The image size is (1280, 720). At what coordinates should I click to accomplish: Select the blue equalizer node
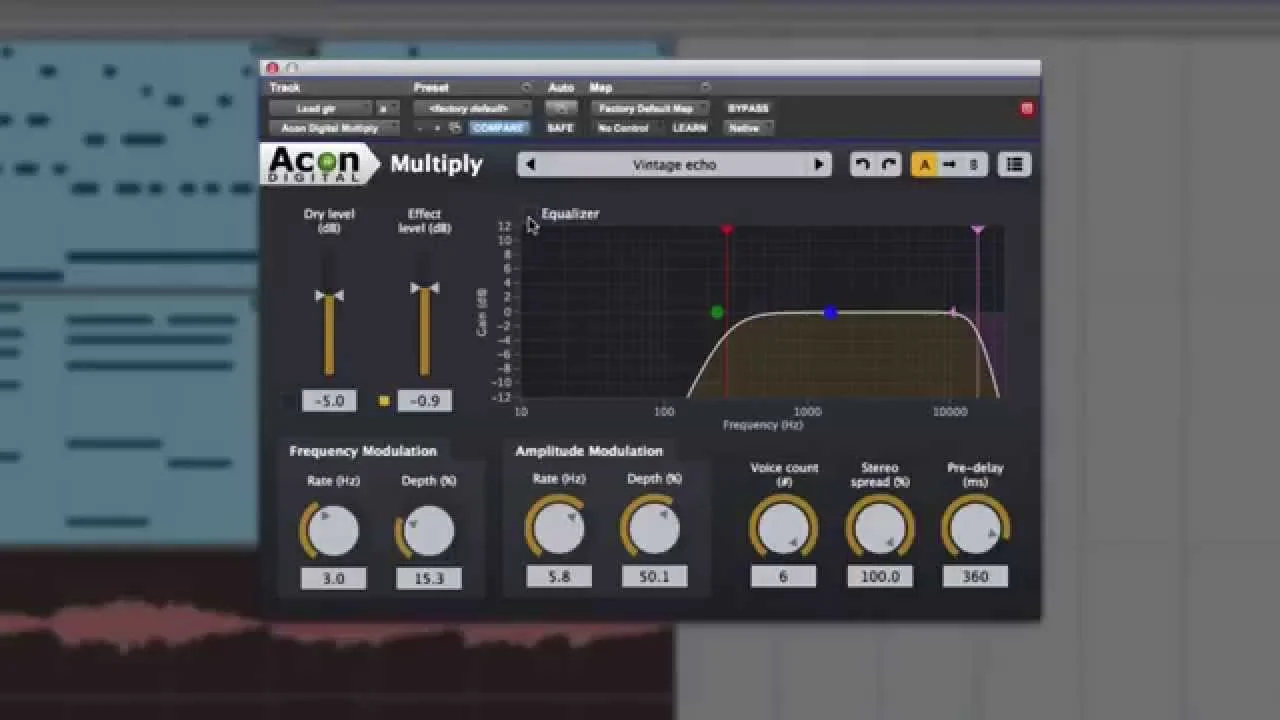(x=830, y=313)
